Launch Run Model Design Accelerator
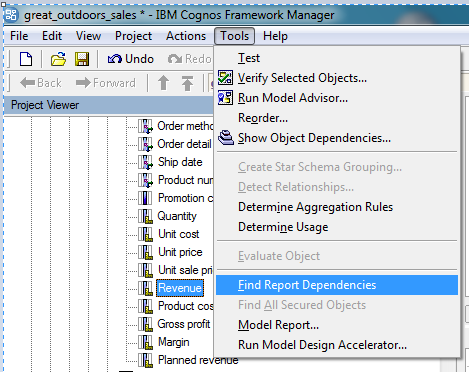This screenshot has width=469, height=372. (337, 345)
